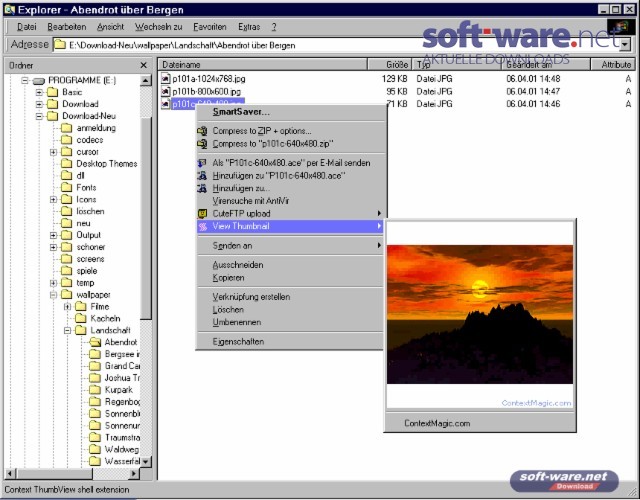Sort by the Typ column header

coord(456,64)
